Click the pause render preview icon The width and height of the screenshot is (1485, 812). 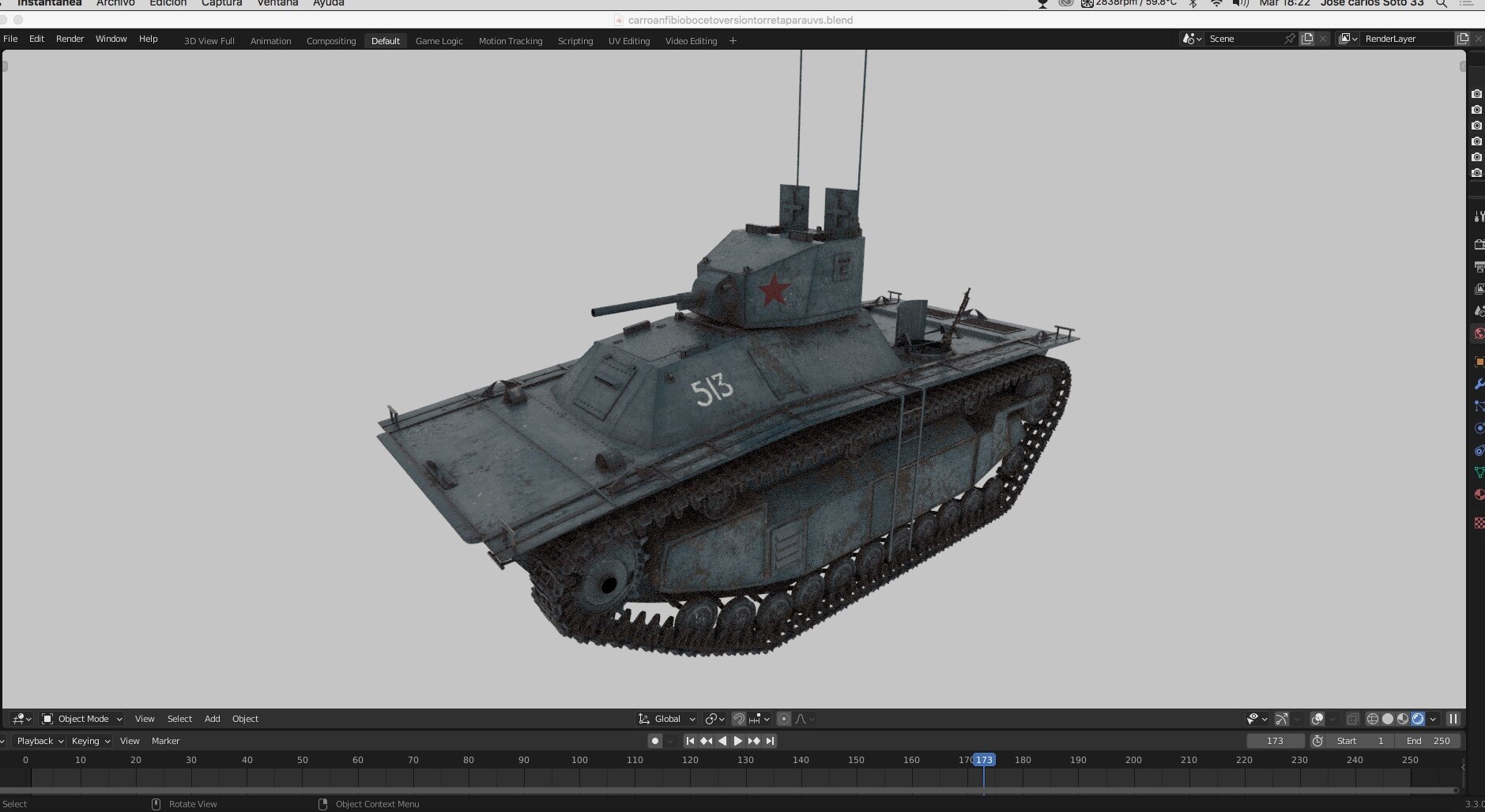coord(1453,719)
